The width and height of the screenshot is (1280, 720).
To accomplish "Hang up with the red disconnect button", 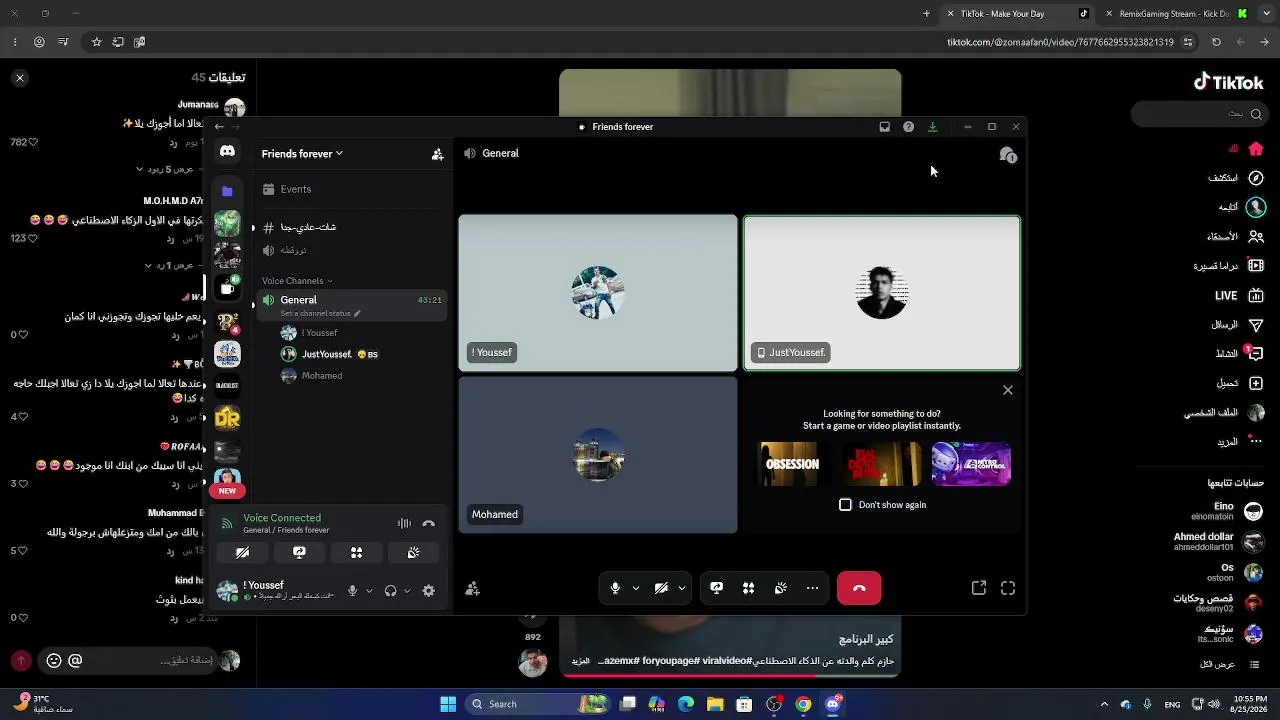I will pos(859,588).
